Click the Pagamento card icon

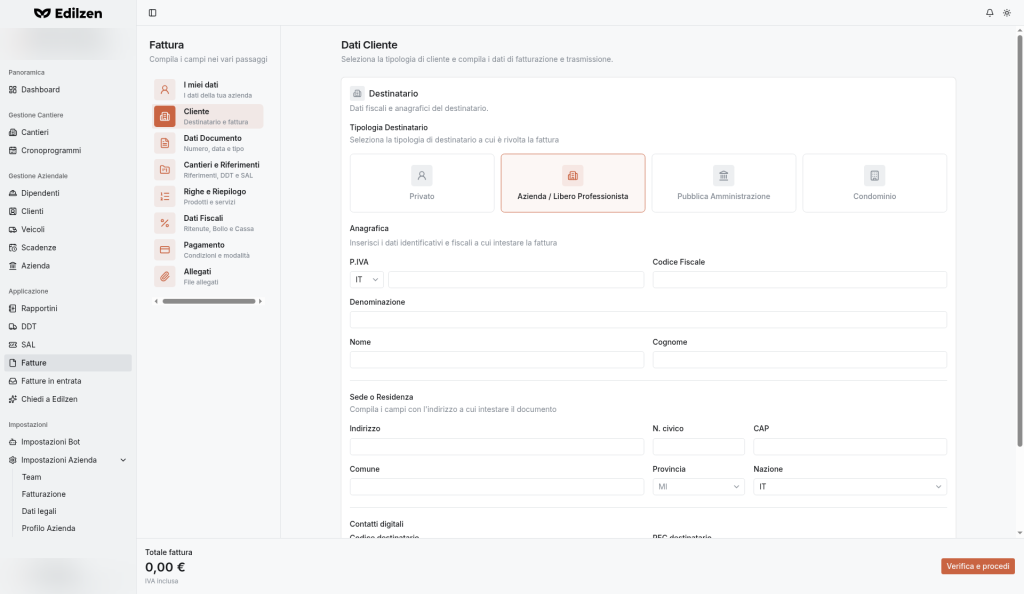click(165, 250)
